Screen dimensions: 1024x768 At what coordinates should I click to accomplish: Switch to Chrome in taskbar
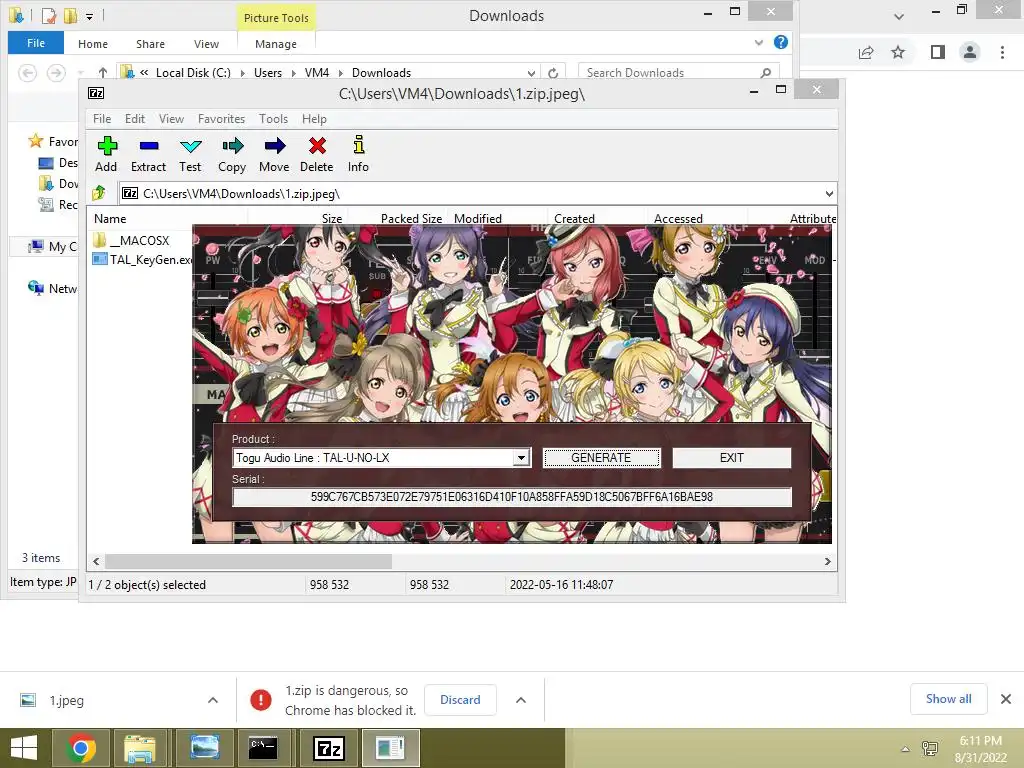[x=81, y=748]
